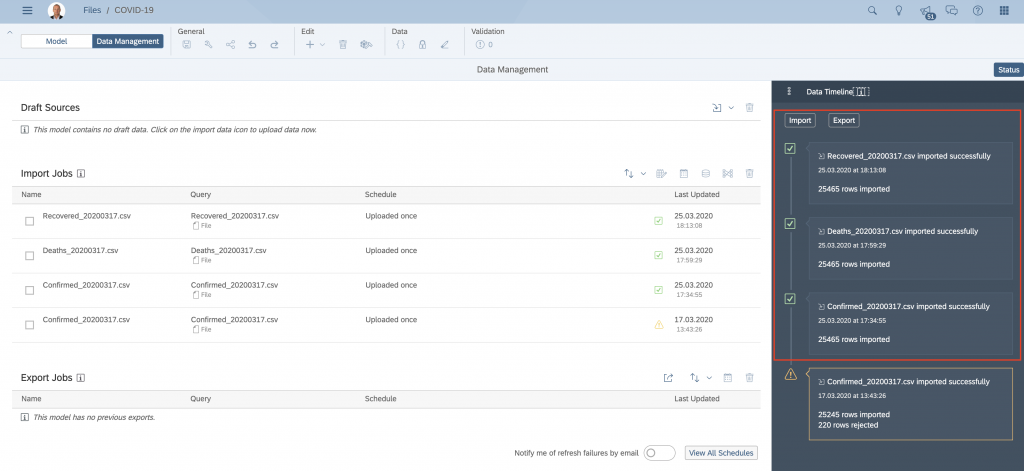
Task: Click the info icon beside Export Jobs heading
Action: coord(81,378)
